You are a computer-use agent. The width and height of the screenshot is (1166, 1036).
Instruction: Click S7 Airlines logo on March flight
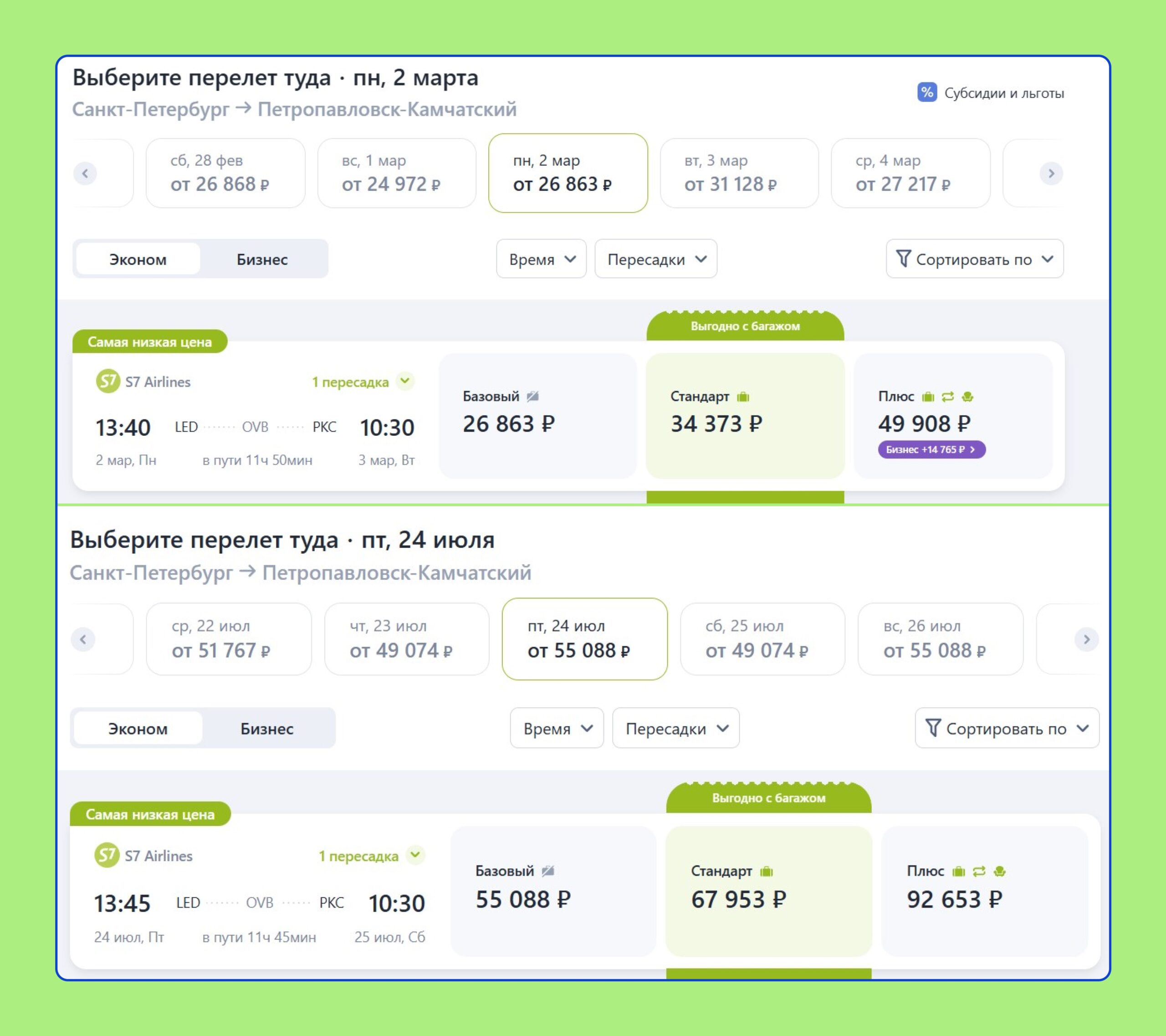click(108, 381)
